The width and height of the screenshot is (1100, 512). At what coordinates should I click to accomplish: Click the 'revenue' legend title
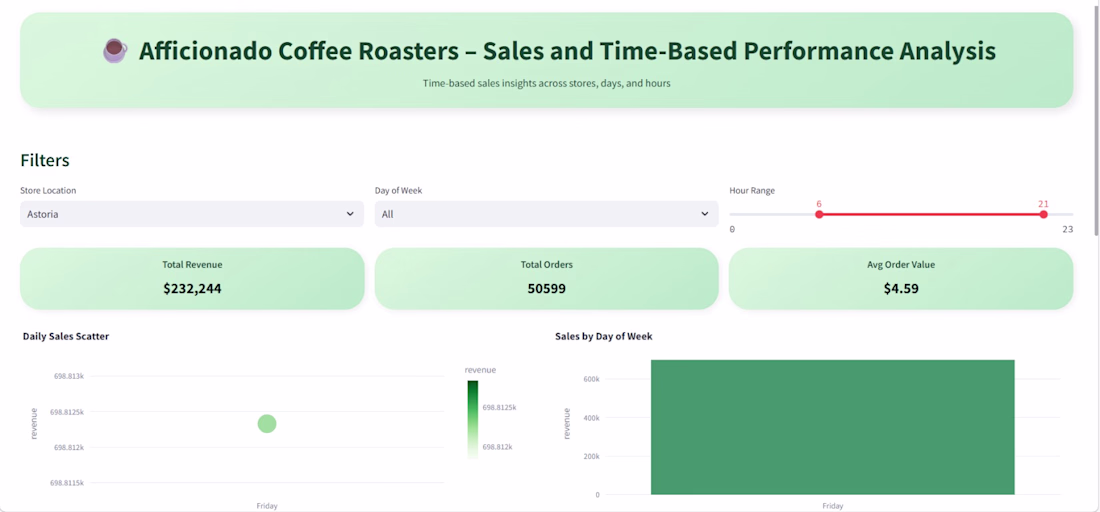click(x=481, y=370)
